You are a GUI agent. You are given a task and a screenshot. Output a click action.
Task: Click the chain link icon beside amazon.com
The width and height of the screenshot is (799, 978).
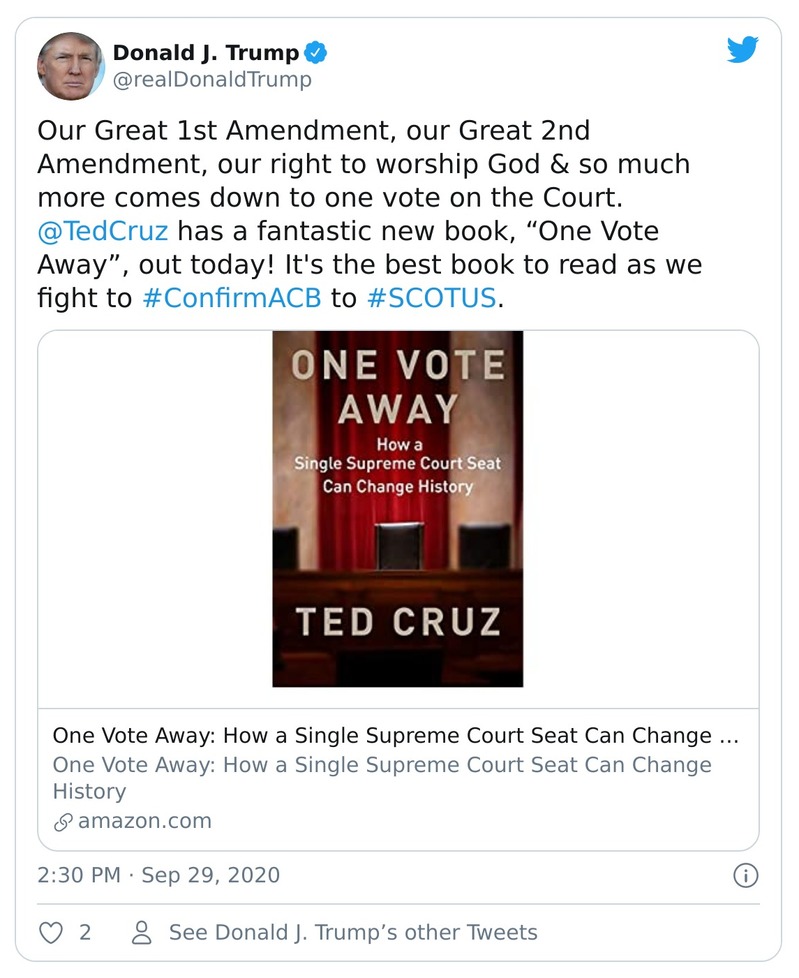(x=62, y=821)
